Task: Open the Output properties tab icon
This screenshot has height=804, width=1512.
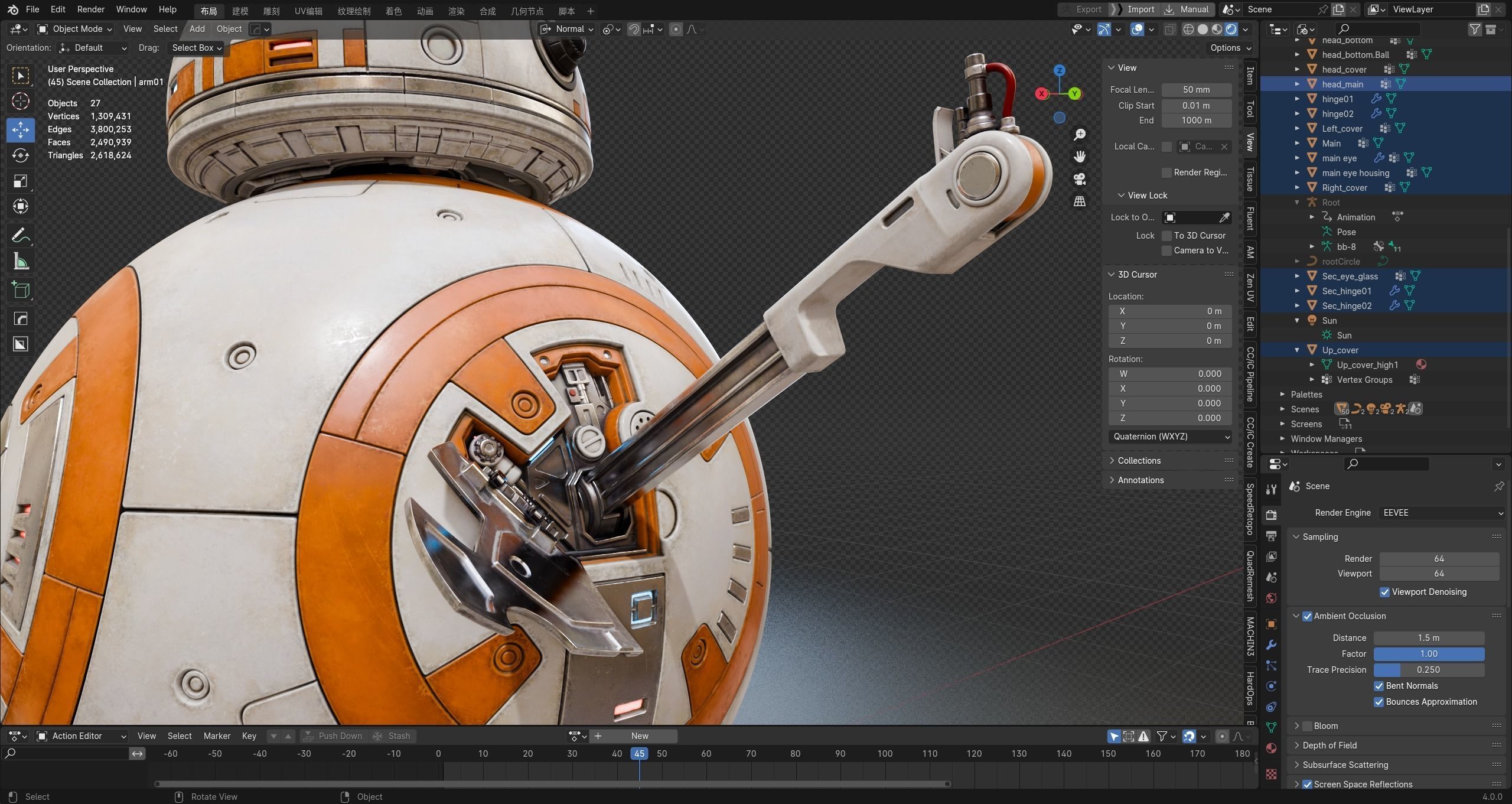Action: [x=1271, y=536]
